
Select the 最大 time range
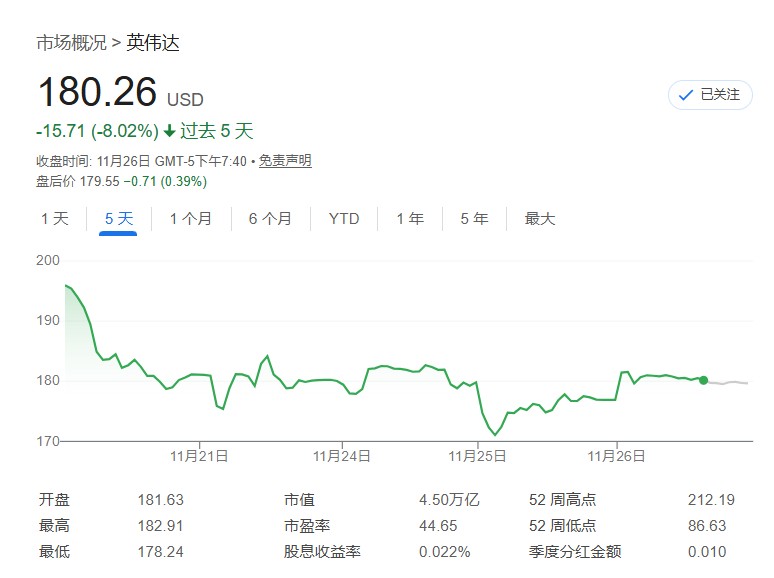[539, 219]
